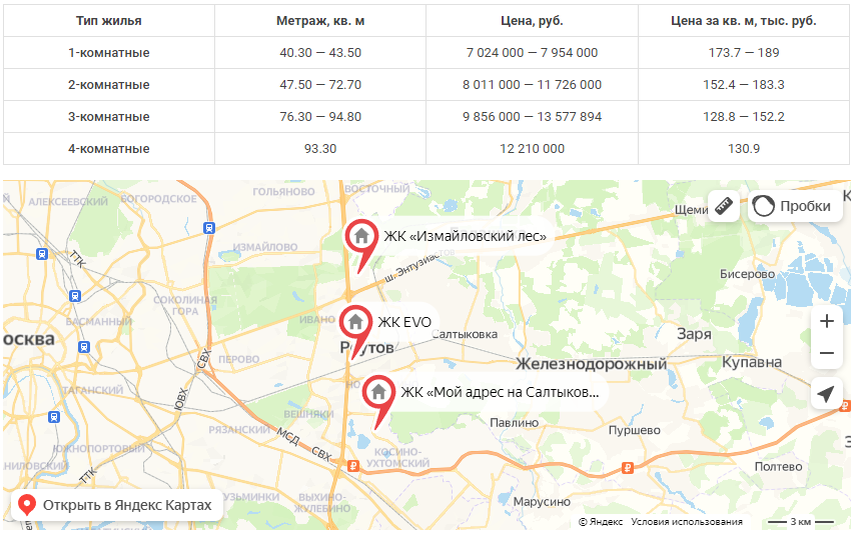Screen dimensions: 855x533
Task: Click «Мой адрес на Салтыков...» label
Action: click(500, 392)
